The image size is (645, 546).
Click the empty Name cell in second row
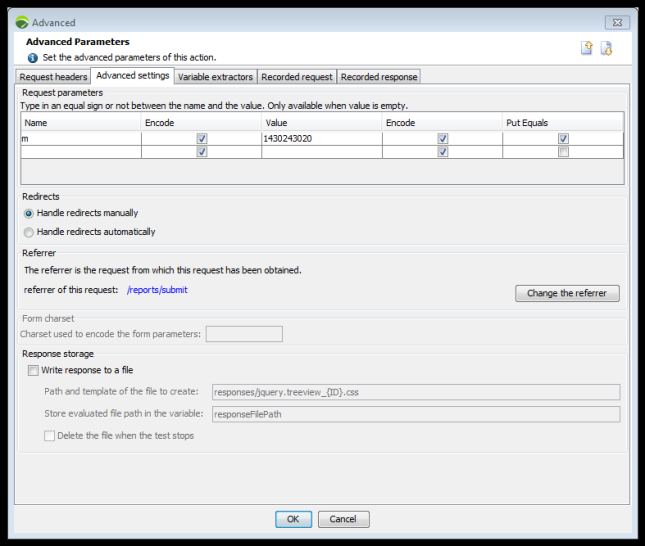(x=81, y=152)
